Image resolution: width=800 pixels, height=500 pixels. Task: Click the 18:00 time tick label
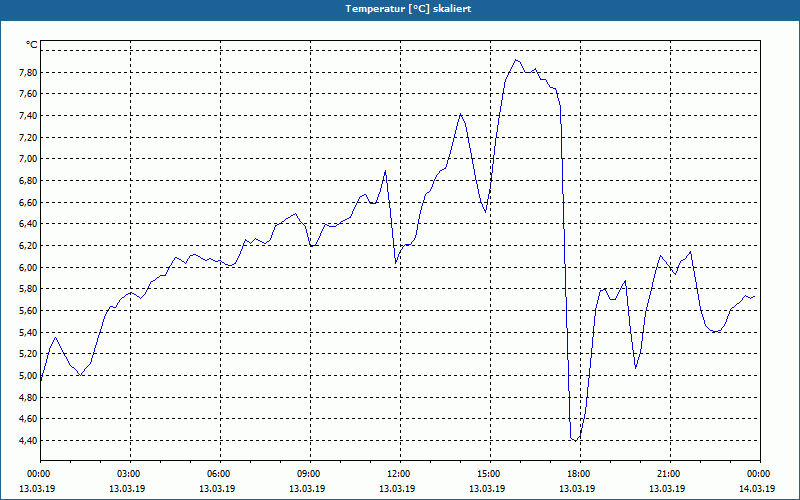click(x=577, y=474)
